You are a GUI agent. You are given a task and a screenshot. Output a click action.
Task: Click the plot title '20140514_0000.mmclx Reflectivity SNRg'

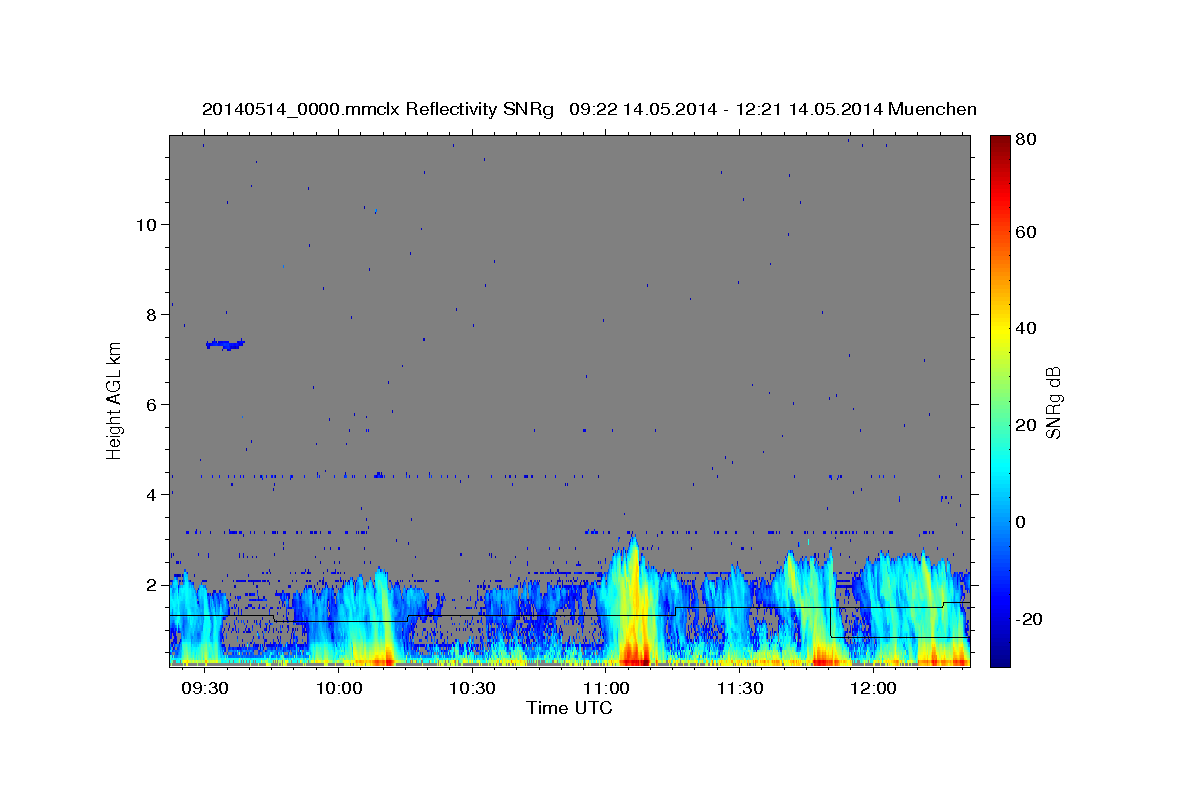[378, 109]
